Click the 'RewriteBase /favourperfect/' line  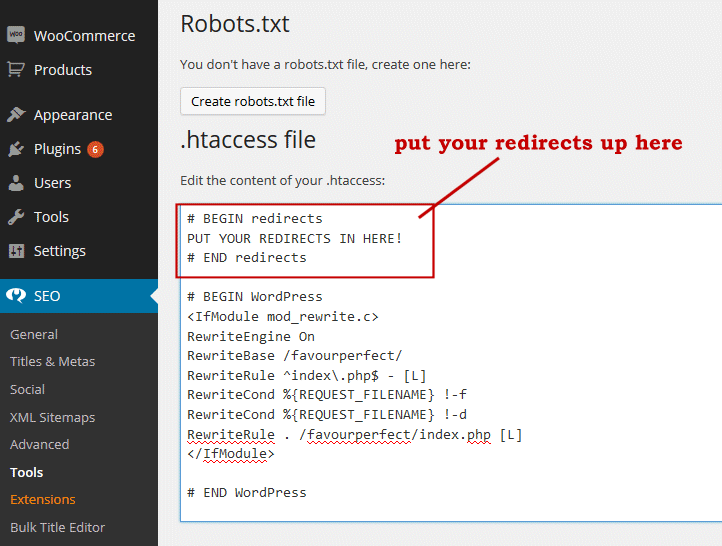(x=295, y=355)
